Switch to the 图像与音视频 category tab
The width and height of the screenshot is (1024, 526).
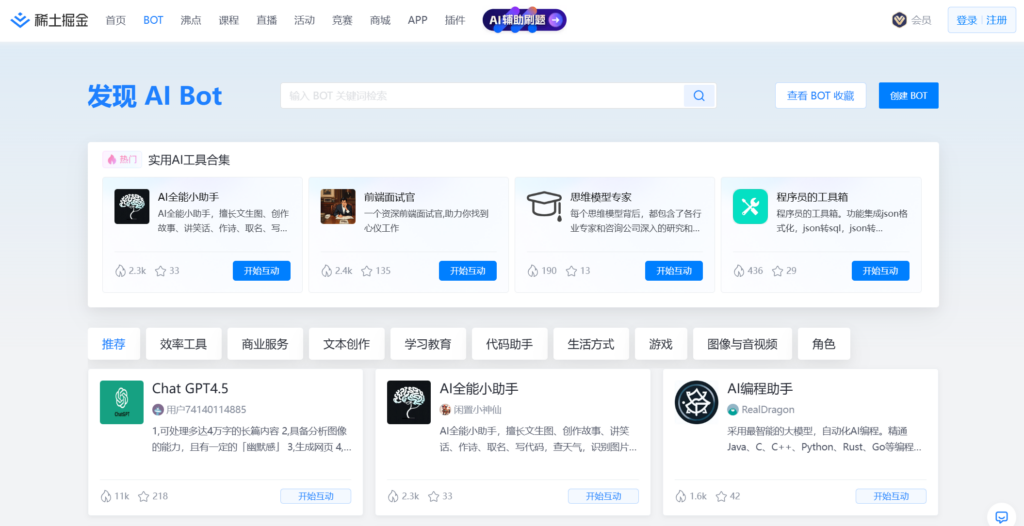[743, 344]
